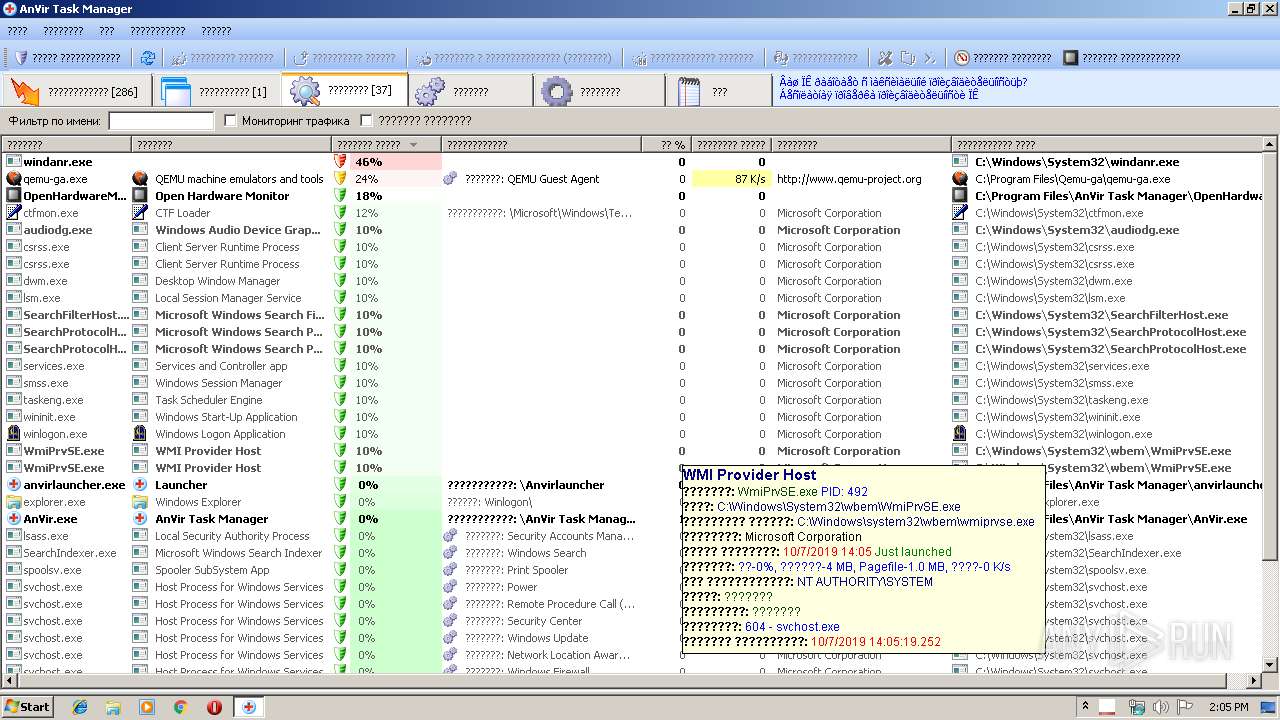The image size is (1280, 720).
Task: Click the explorer.exe folder icon
Action: (x=14, y=502)
